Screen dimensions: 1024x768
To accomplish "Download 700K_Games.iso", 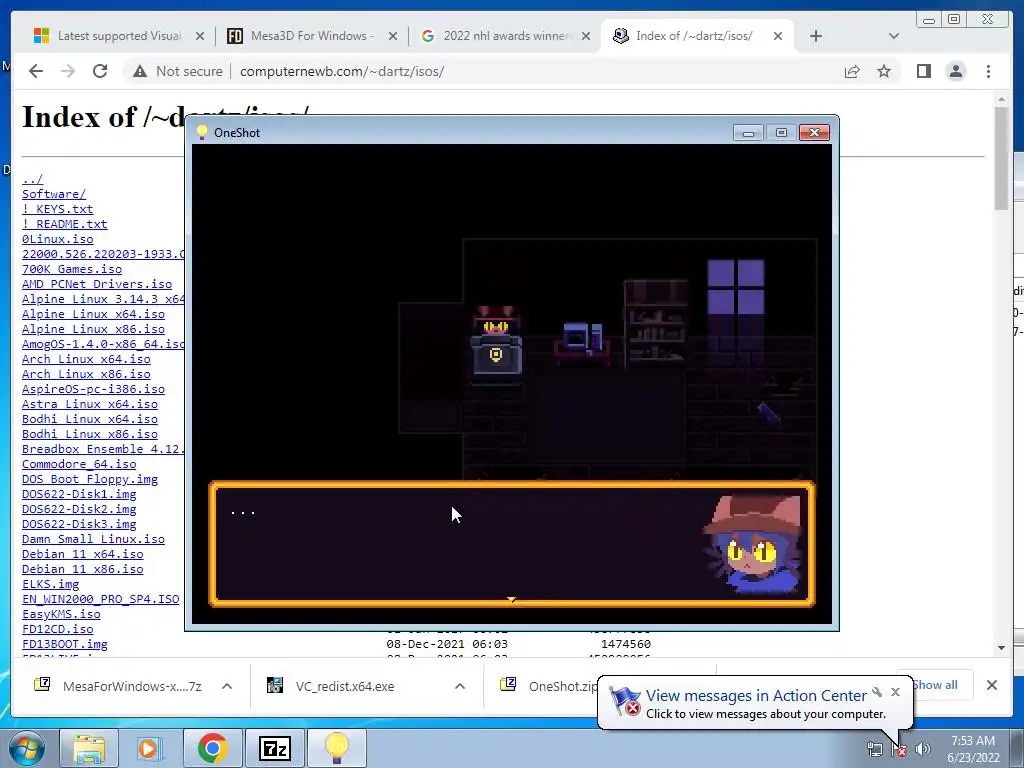I will tap(72, 269).
